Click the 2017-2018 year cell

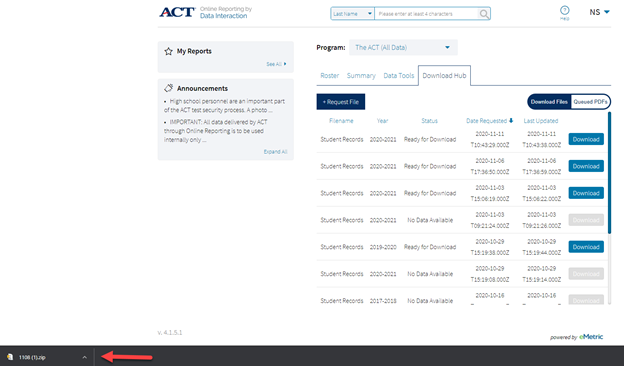383,301
